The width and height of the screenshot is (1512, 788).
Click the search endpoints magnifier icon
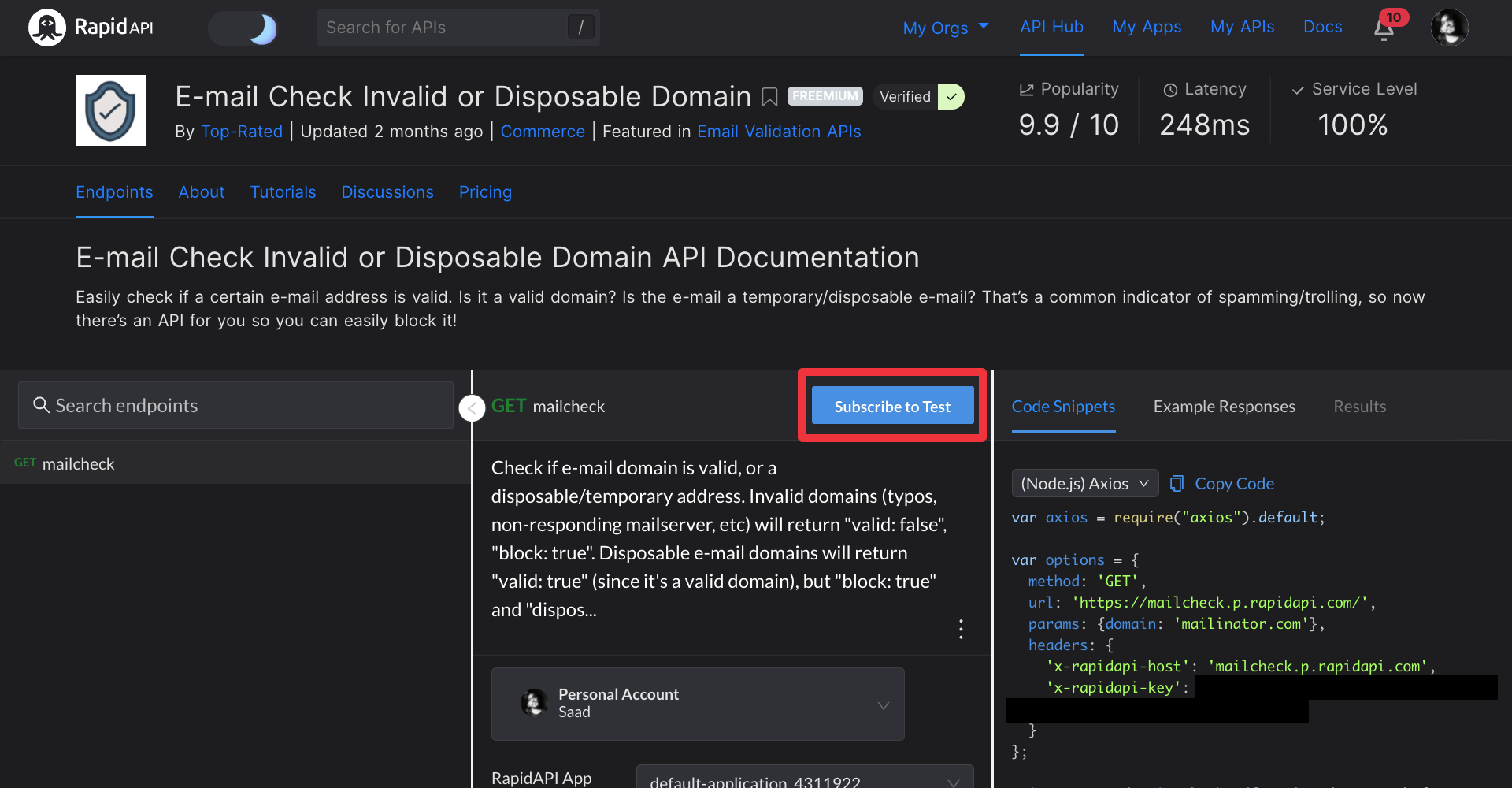click(x=41, y=405)
